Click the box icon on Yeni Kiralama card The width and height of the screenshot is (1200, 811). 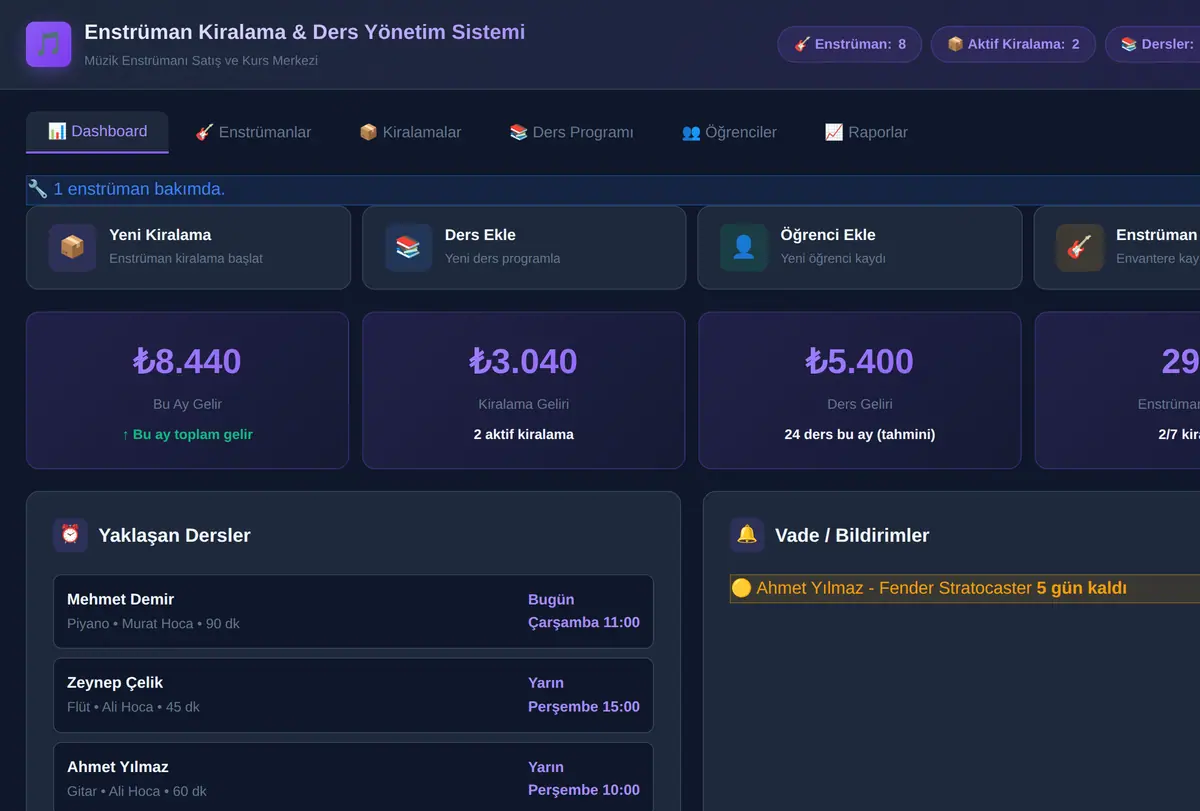(72, 247)
